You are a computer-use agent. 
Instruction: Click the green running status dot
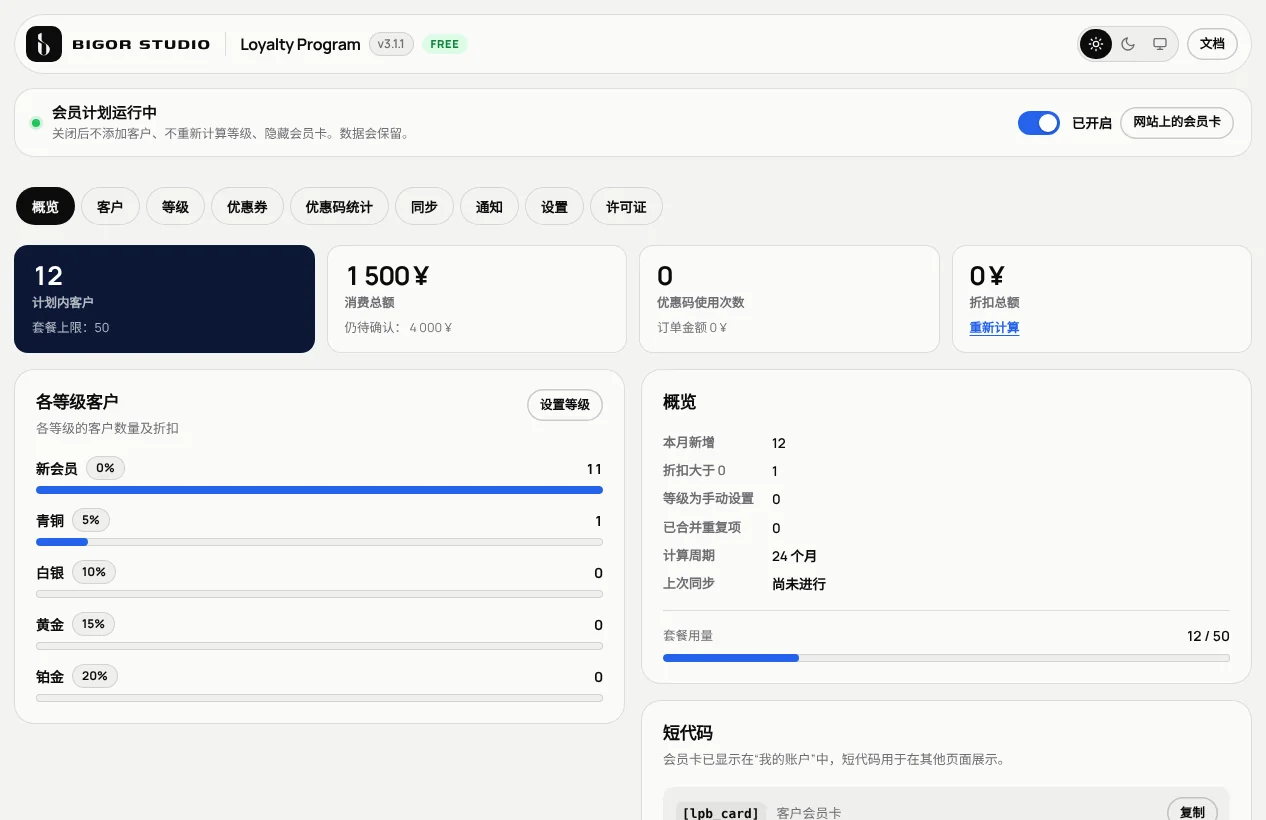click(x=36, y=123)
